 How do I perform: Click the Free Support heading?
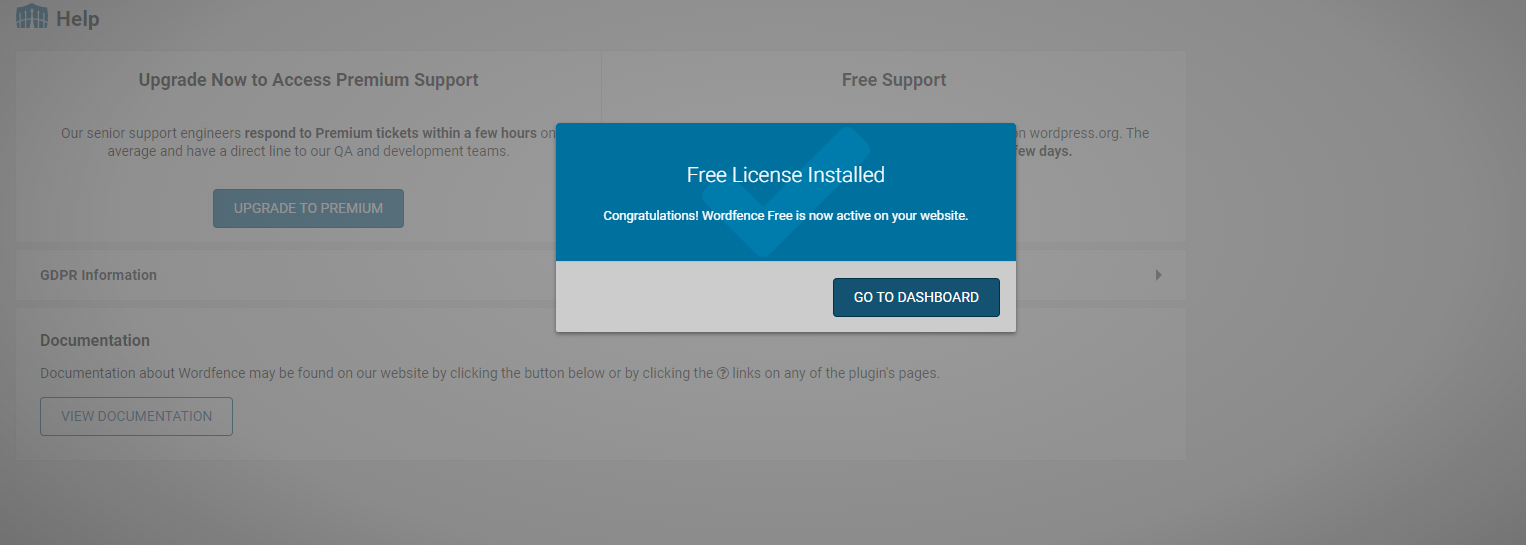point(894,80)
